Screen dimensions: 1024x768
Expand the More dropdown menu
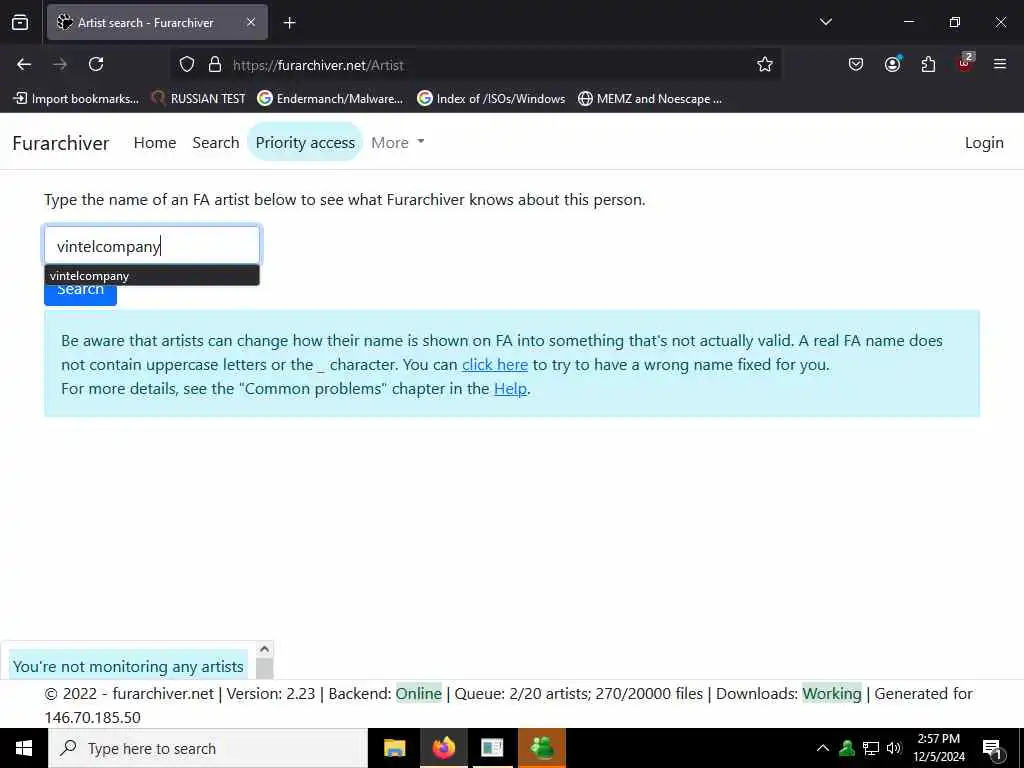(397, 142)
